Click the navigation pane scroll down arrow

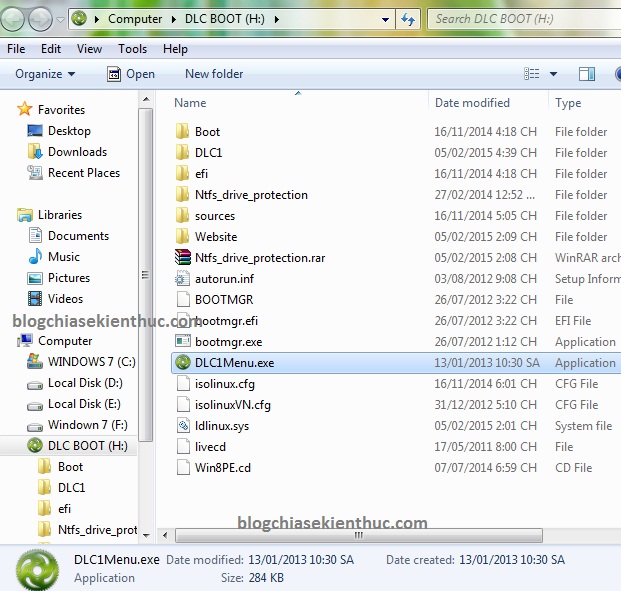point(146,536)
